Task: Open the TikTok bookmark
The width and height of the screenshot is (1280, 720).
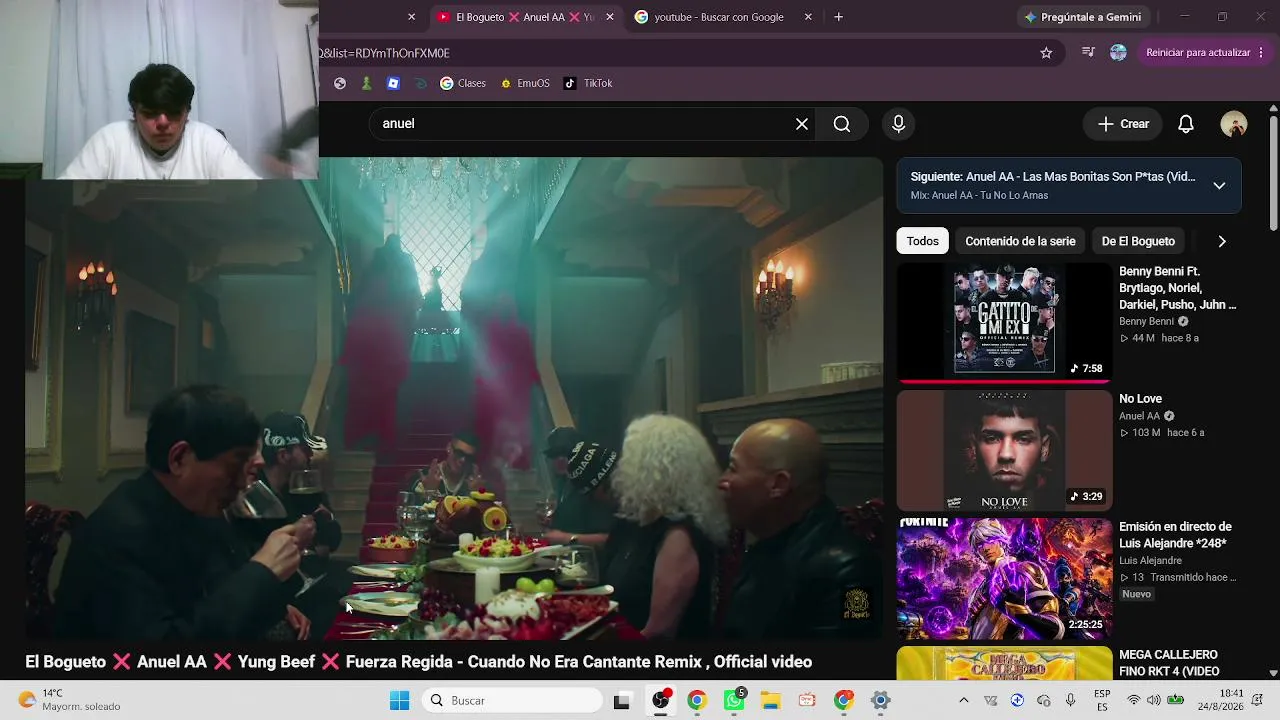Action: tap(588, 83)
